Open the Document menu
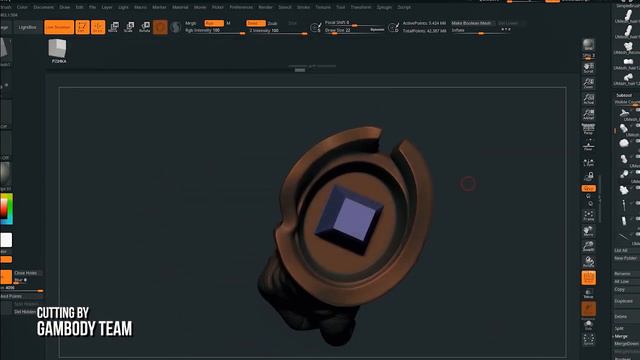Image resolution: width=640 pixels, height=360 pixels. [x=43, y=7]
